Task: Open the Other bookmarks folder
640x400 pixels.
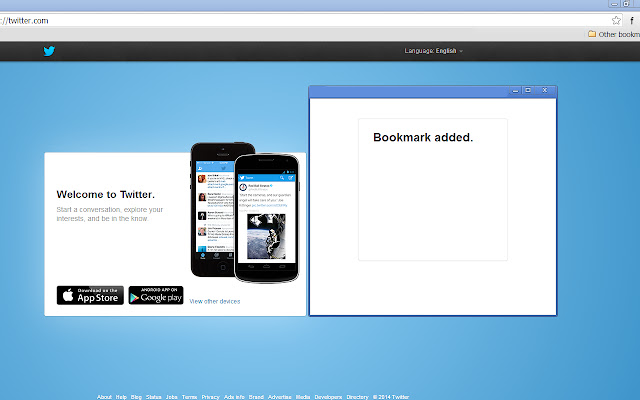Action: (x=613, y=34)
